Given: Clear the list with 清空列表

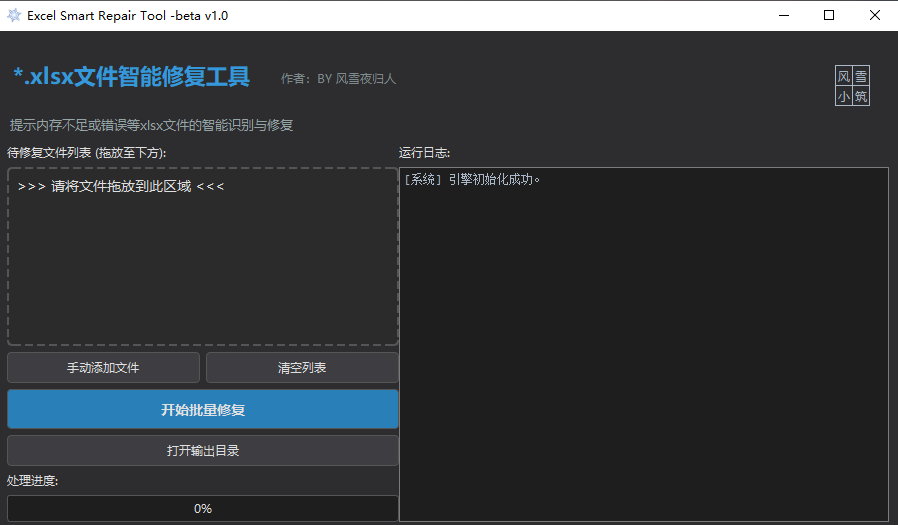Looking at the screenshot, I should click(302, 368).
